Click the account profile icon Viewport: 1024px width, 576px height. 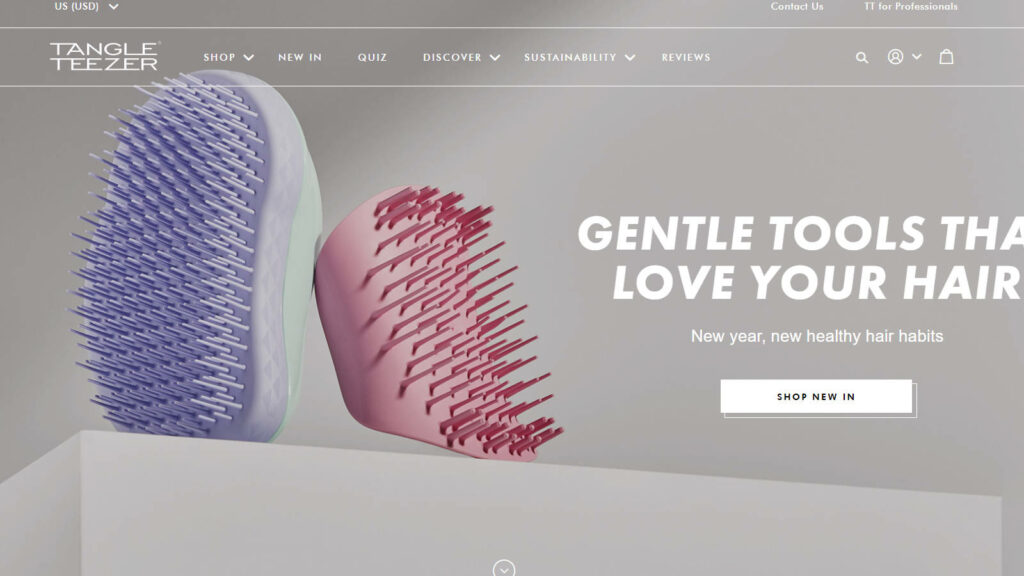(x=895, y=57)
